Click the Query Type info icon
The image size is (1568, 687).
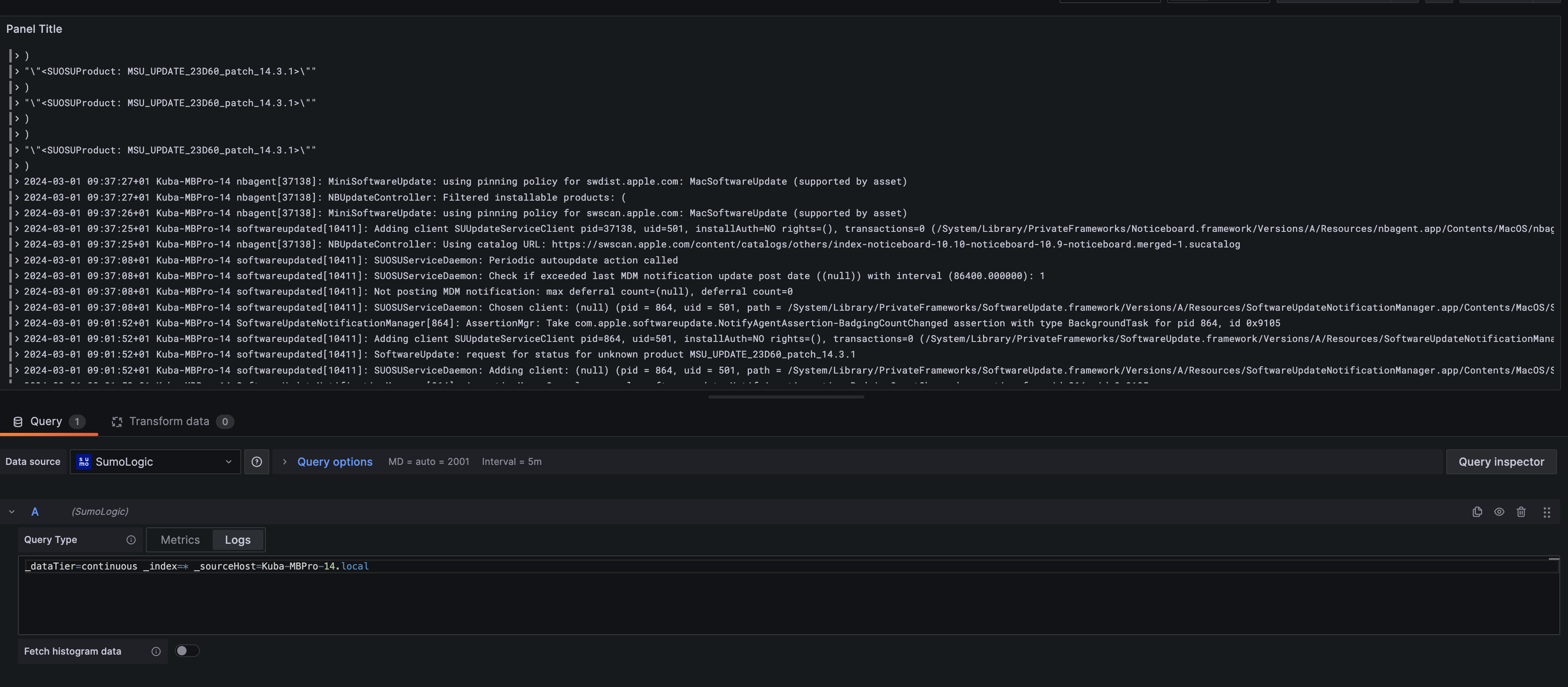tap(131, 539)
